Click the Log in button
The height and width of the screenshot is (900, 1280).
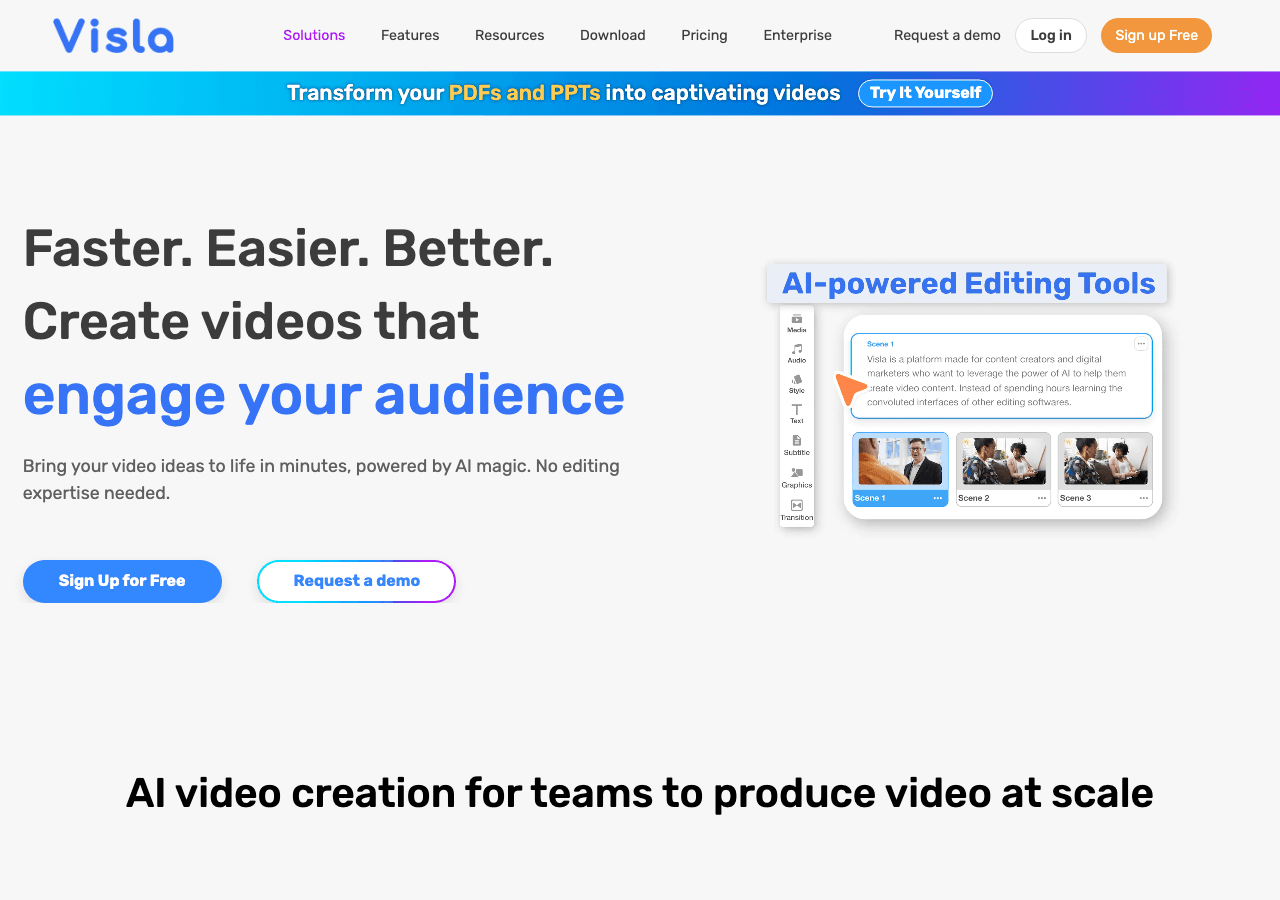click(1051, 35)
